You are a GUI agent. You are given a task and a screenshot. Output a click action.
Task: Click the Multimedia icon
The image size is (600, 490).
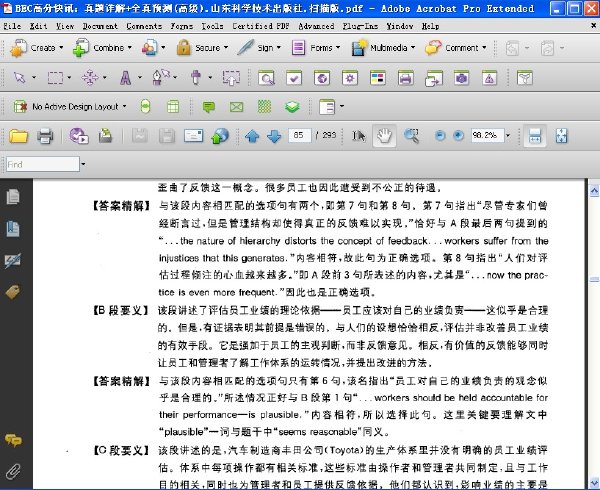point(359,48)
